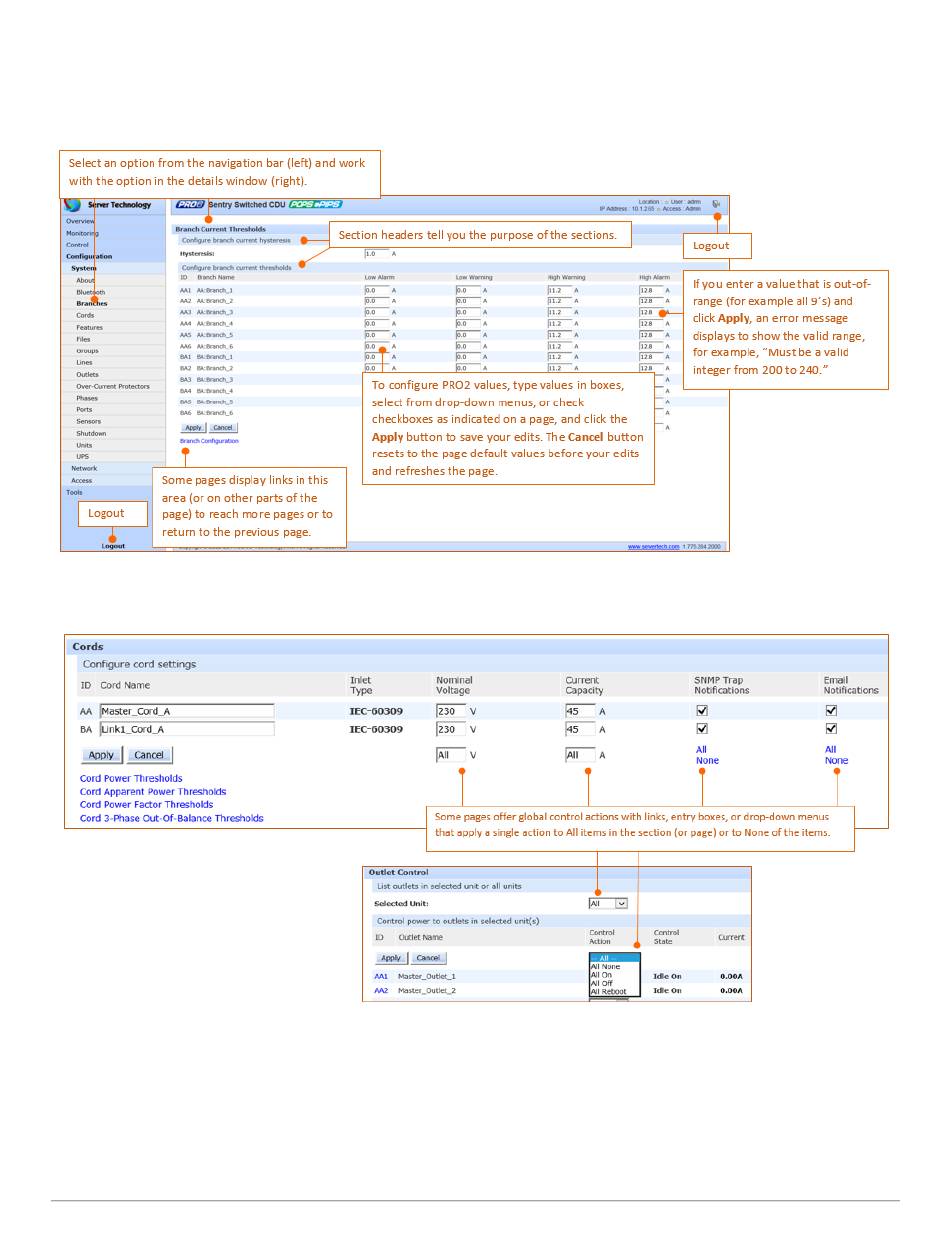Open Lines in the navigation bar

pyautogui.click(x=84, y=363)
